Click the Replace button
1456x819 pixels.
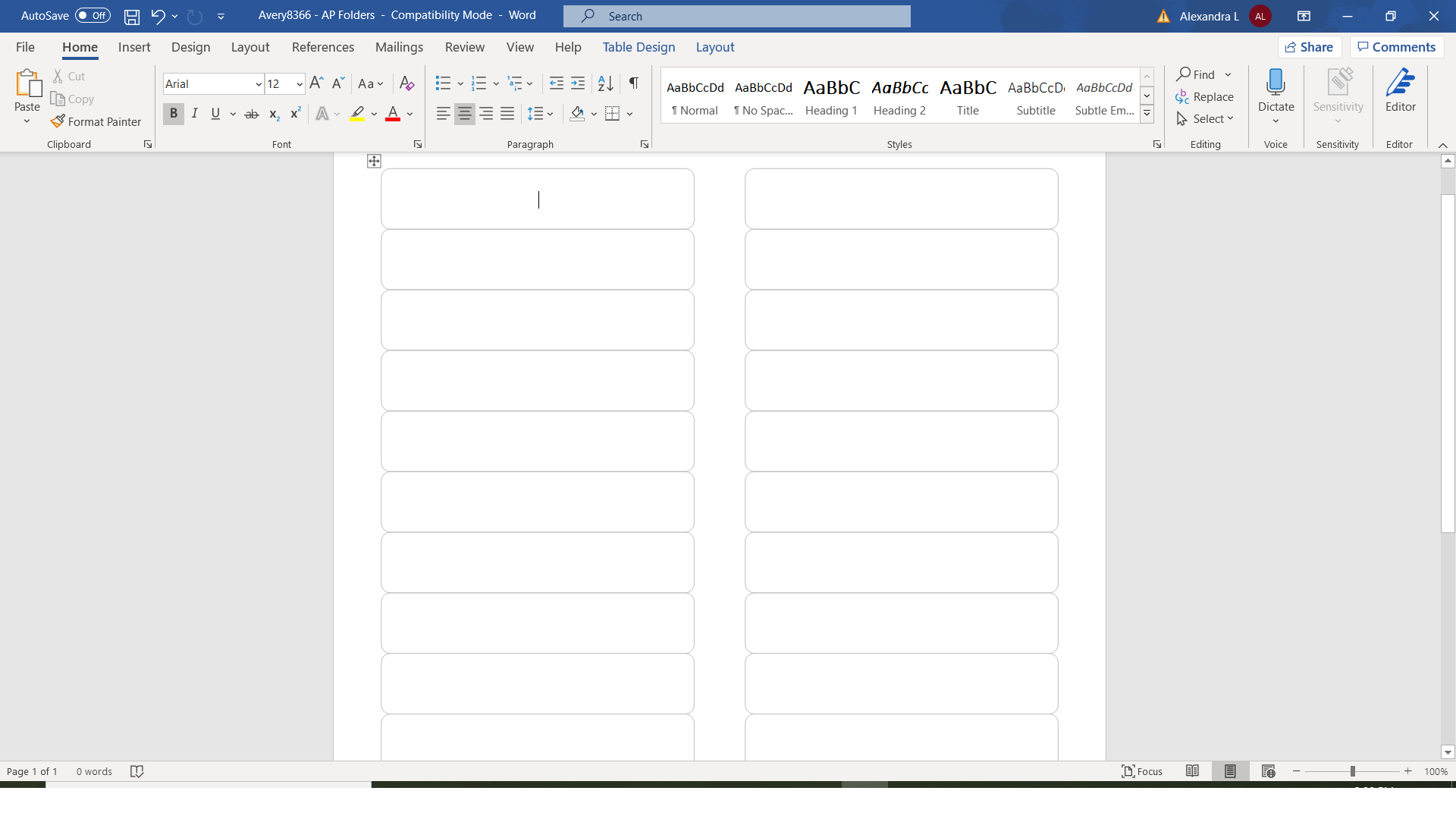1204,97
